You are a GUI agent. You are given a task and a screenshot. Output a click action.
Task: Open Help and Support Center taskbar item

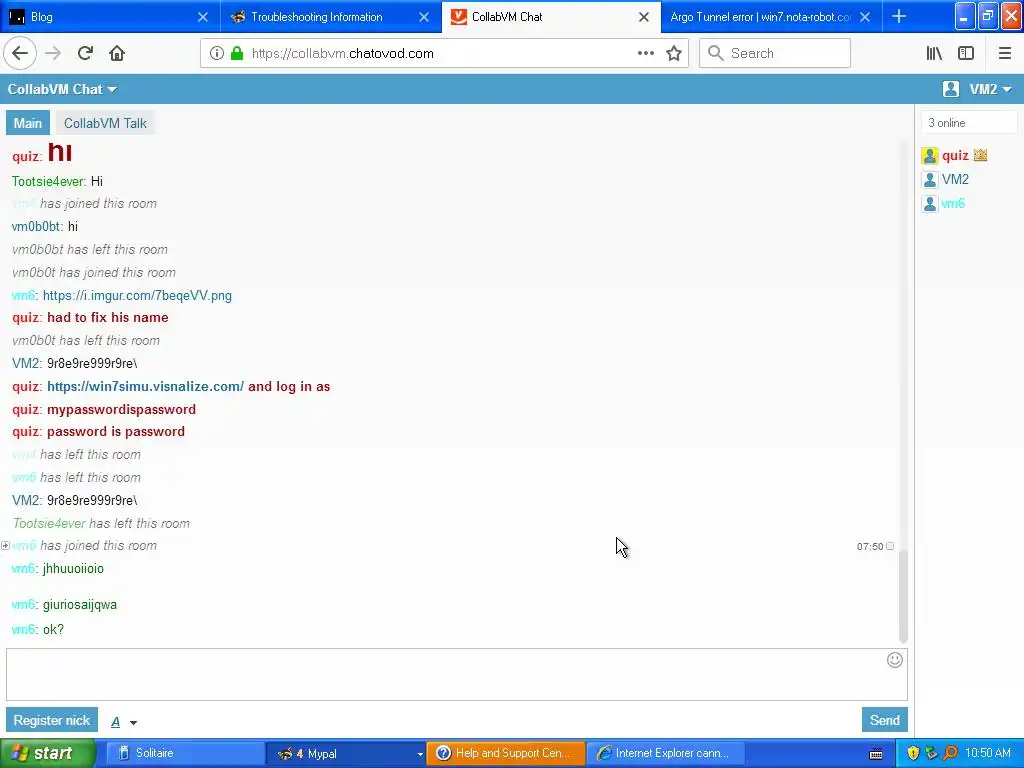point(505,754)
